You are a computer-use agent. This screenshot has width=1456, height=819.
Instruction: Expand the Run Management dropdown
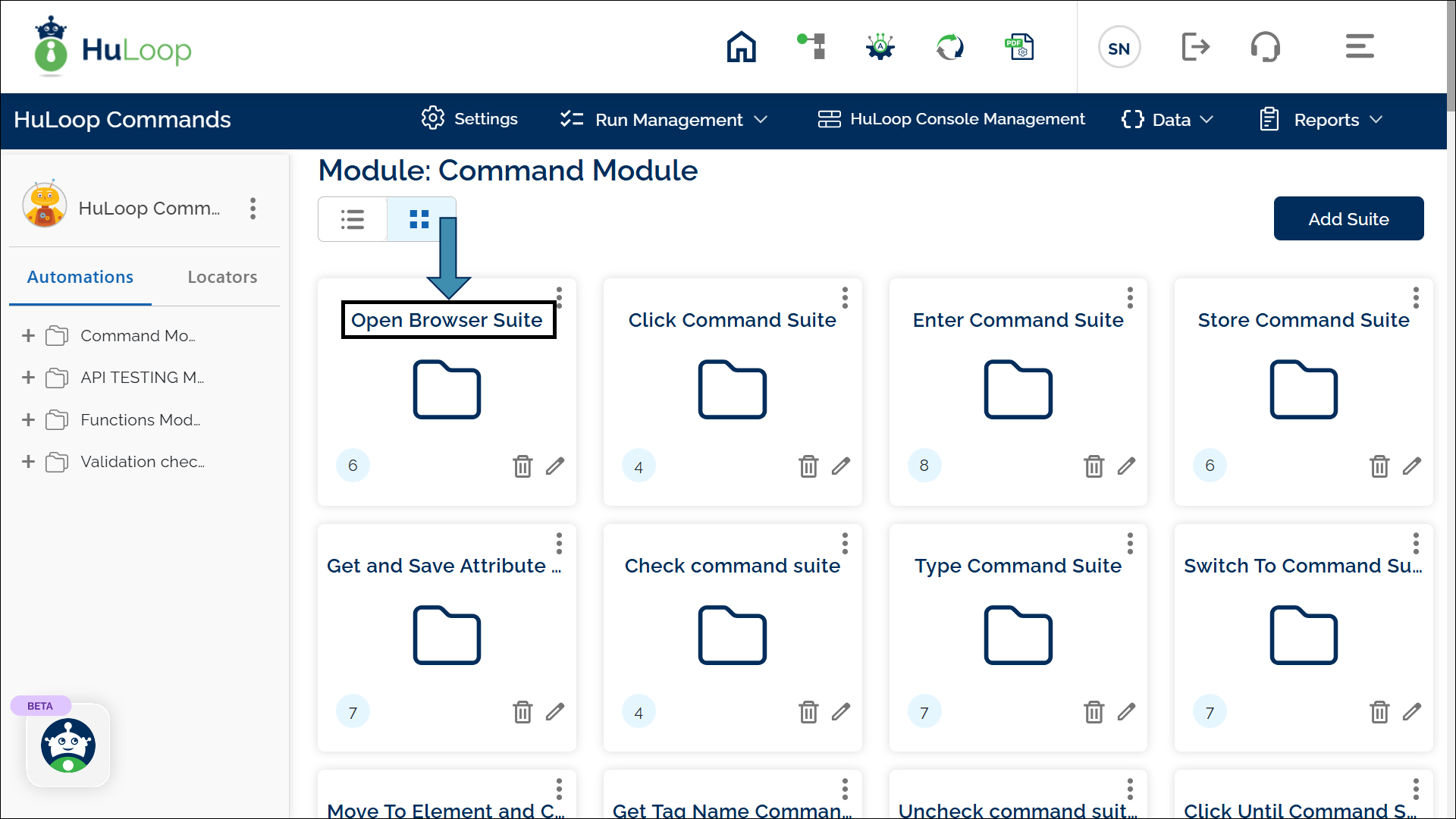pyautogui.click(x=664, y=120)
